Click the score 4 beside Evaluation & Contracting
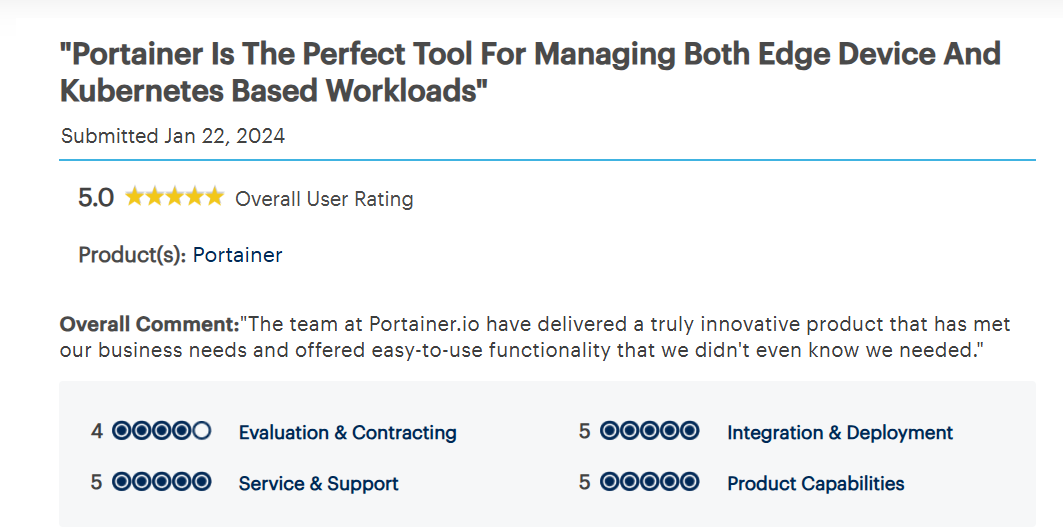1063x528 pixels. 97,431
